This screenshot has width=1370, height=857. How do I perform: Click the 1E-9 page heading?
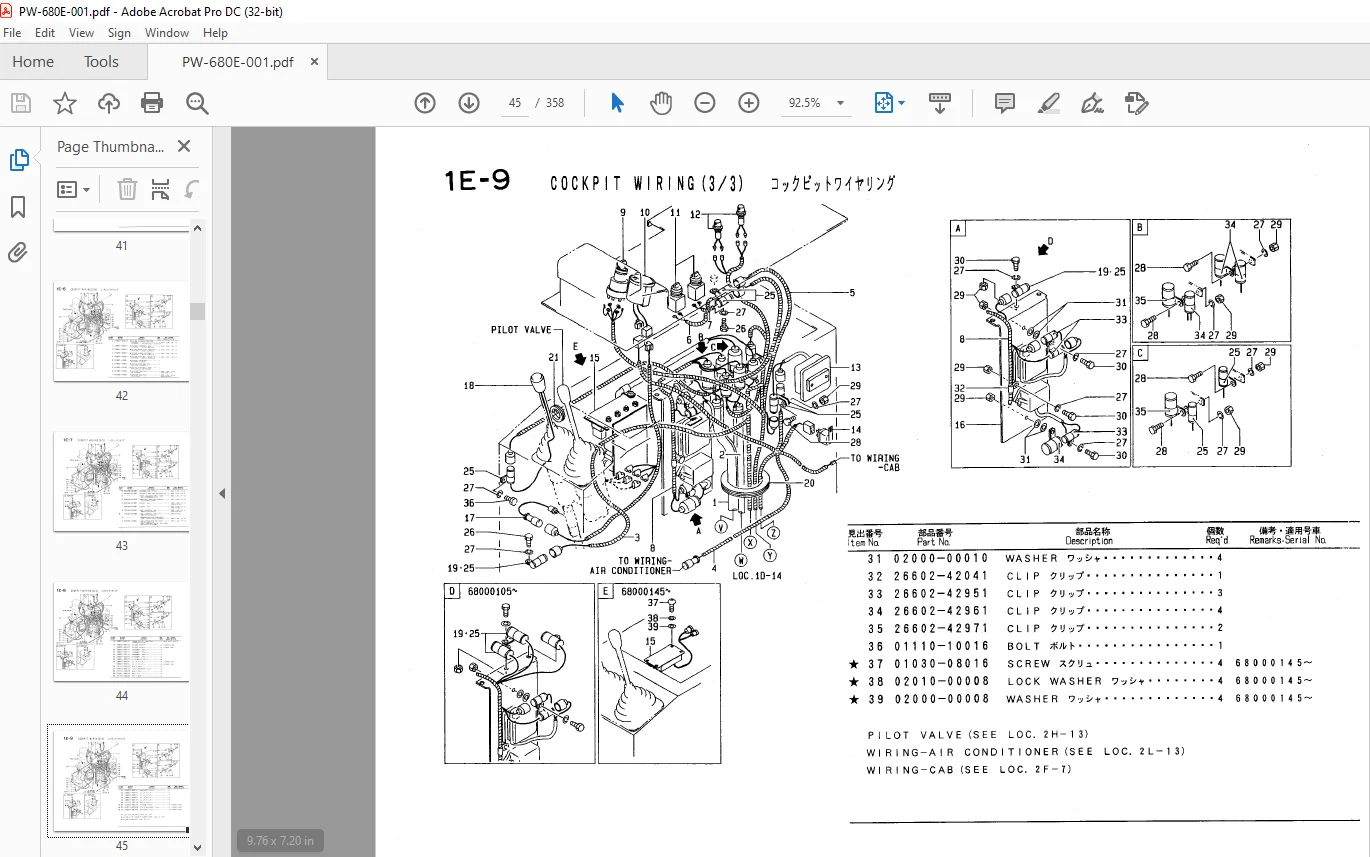point(477,181)
